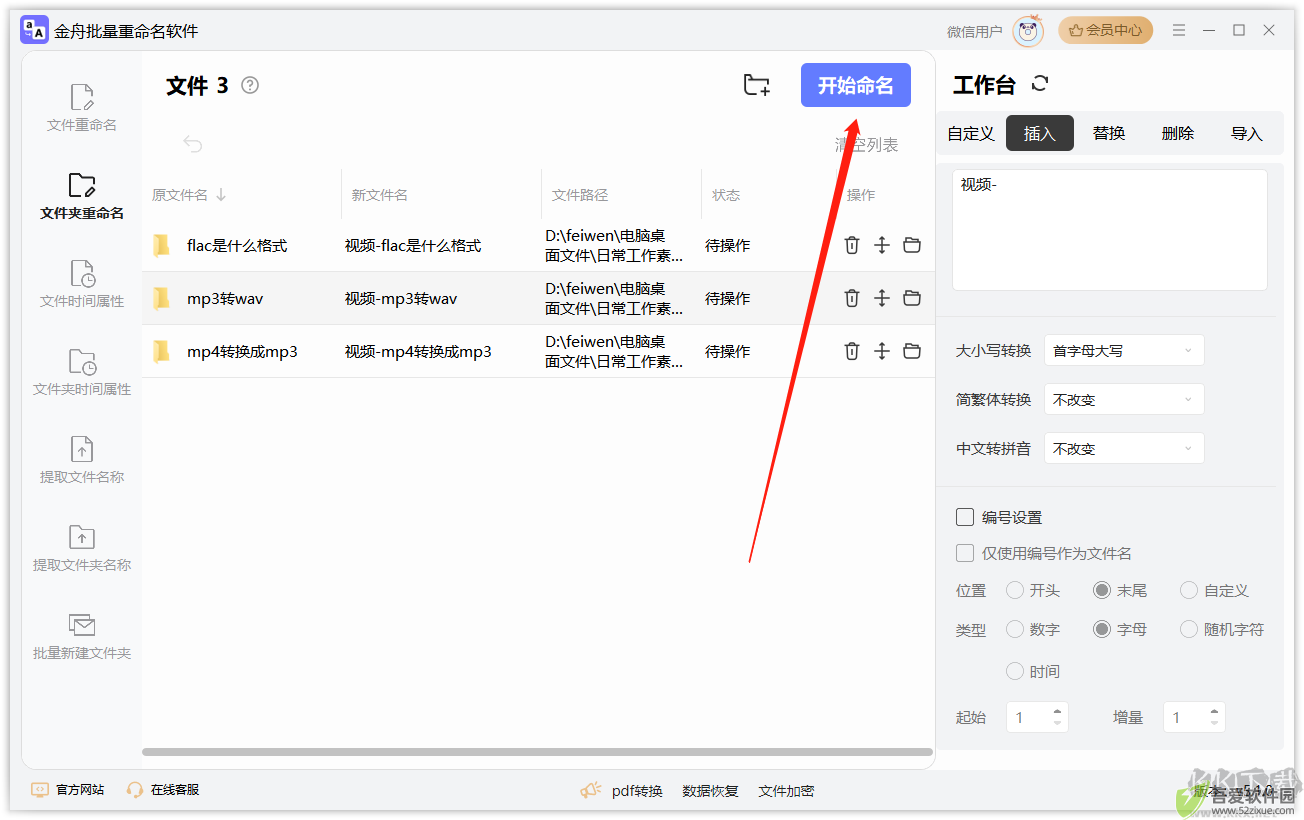Image resolution: width=1304 pixels, height=820 pixels.
Task: Refresh the 工作台 panel with the reset icon
Action: tap(1040, 84)
